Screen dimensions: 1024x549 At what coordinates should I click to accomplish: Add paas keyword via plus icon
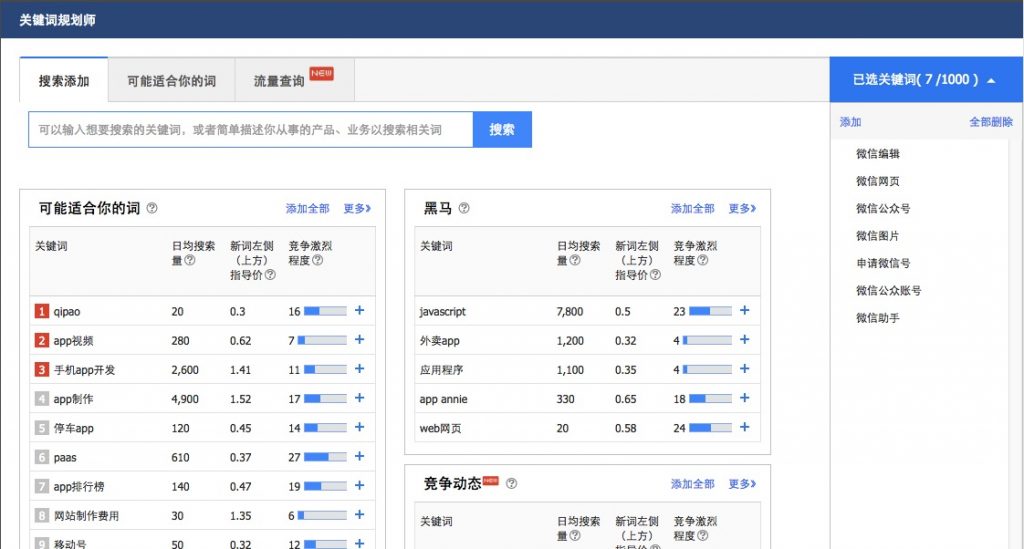click(360, 456)
